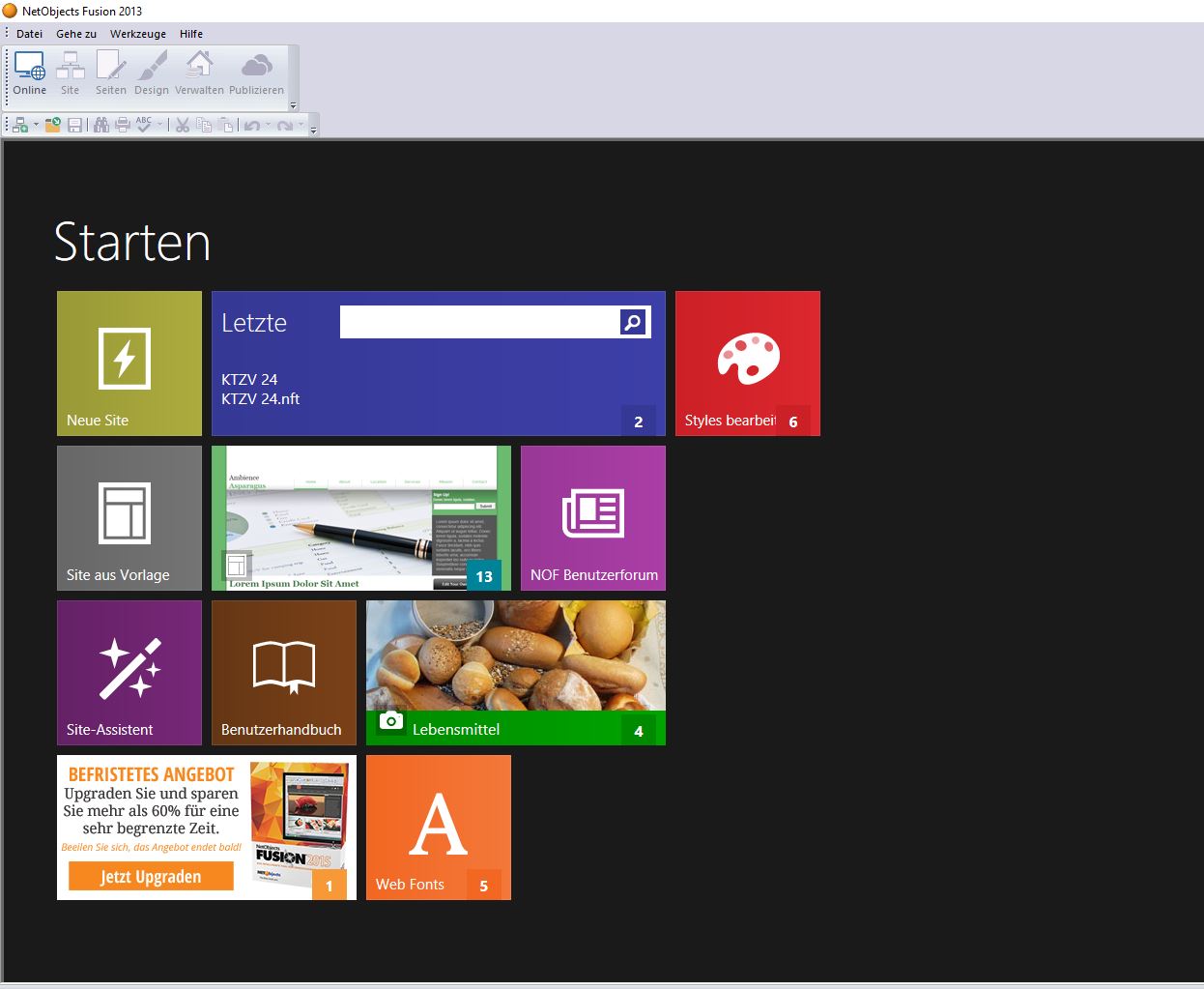The width and height of the screenshot is (1204, 989).
Task: Click the binoculars find icon
Action: click(101, 125)
